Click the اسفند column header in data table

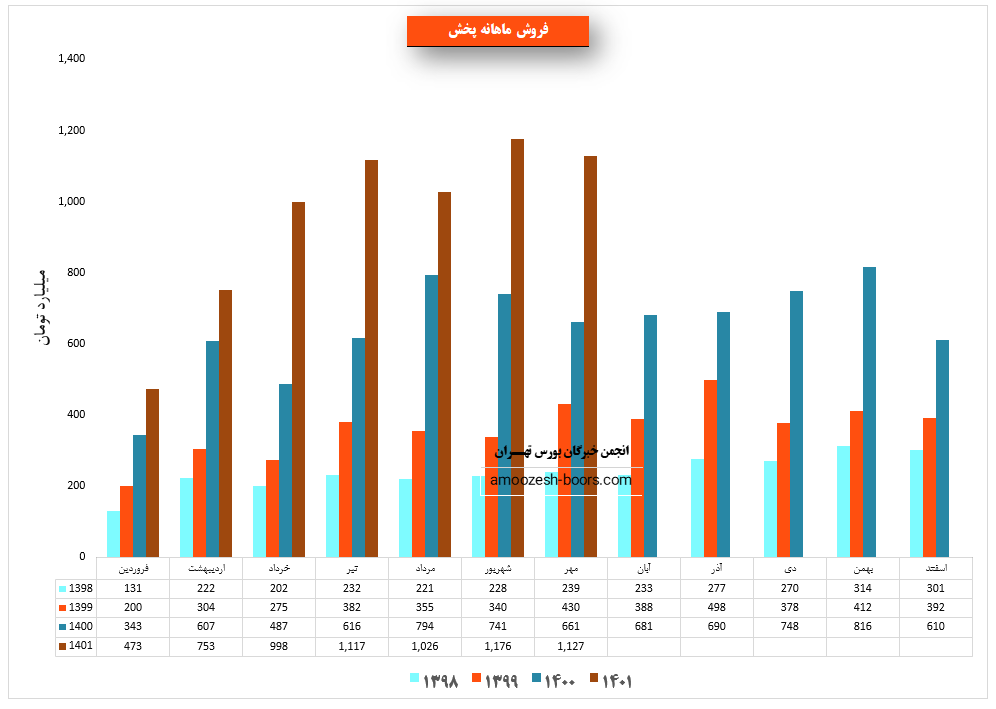[x=935, y=568]
